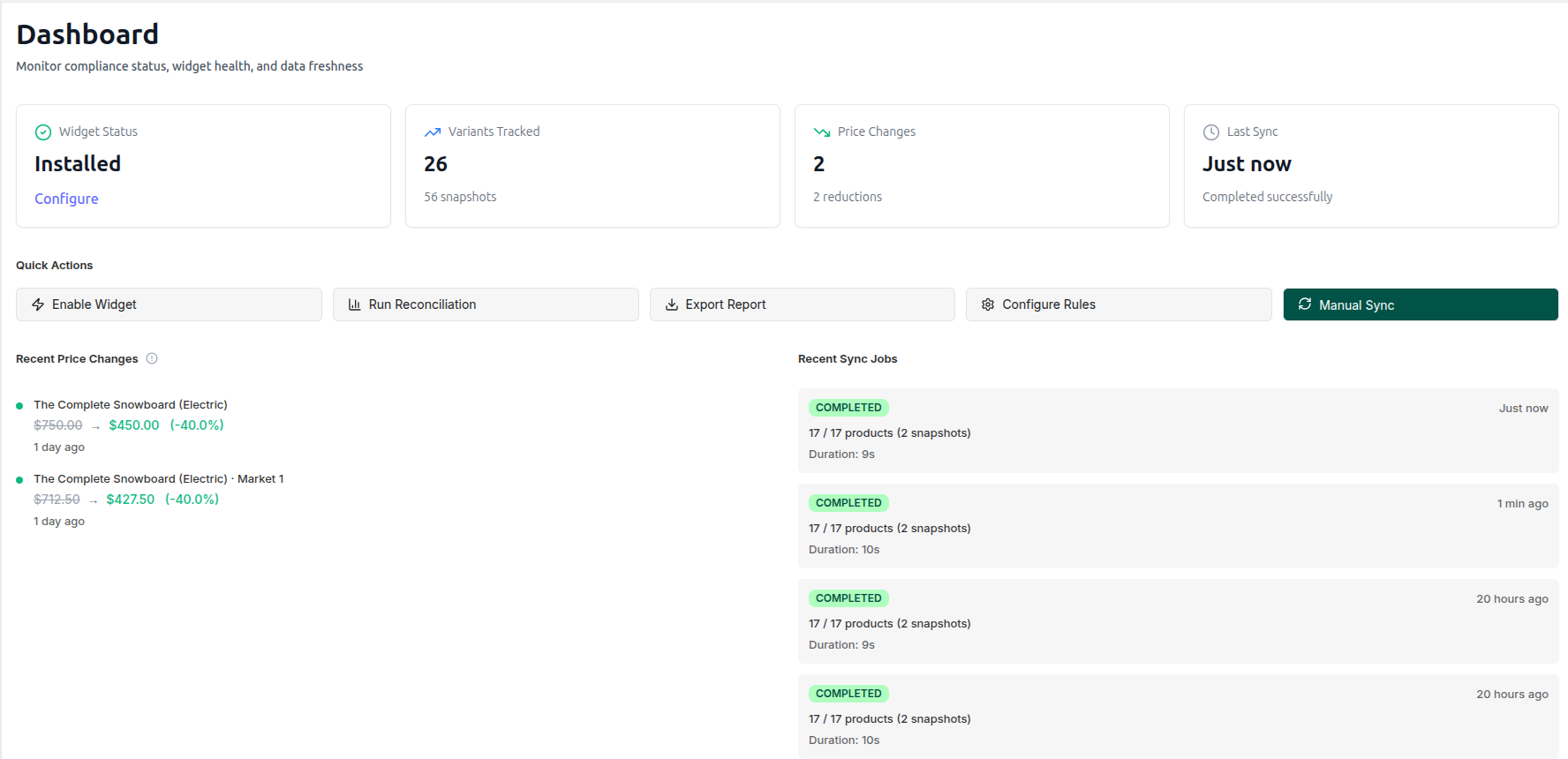Click the Enable Widget button

[x=169, y=304]
